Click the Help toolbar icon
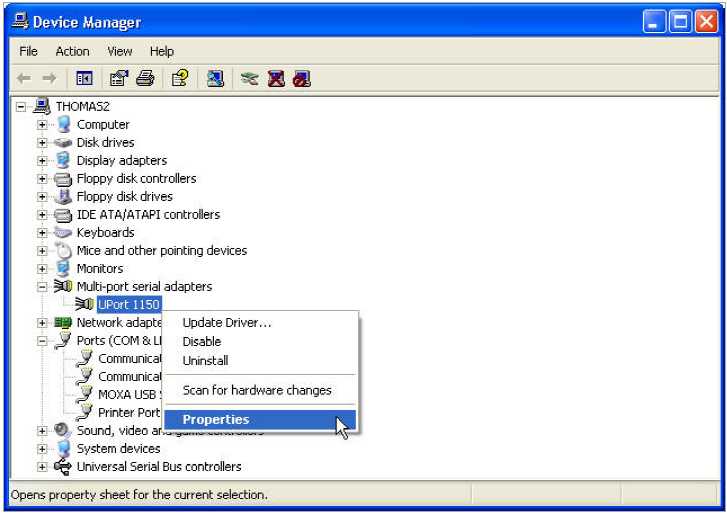 coord(180,78)
